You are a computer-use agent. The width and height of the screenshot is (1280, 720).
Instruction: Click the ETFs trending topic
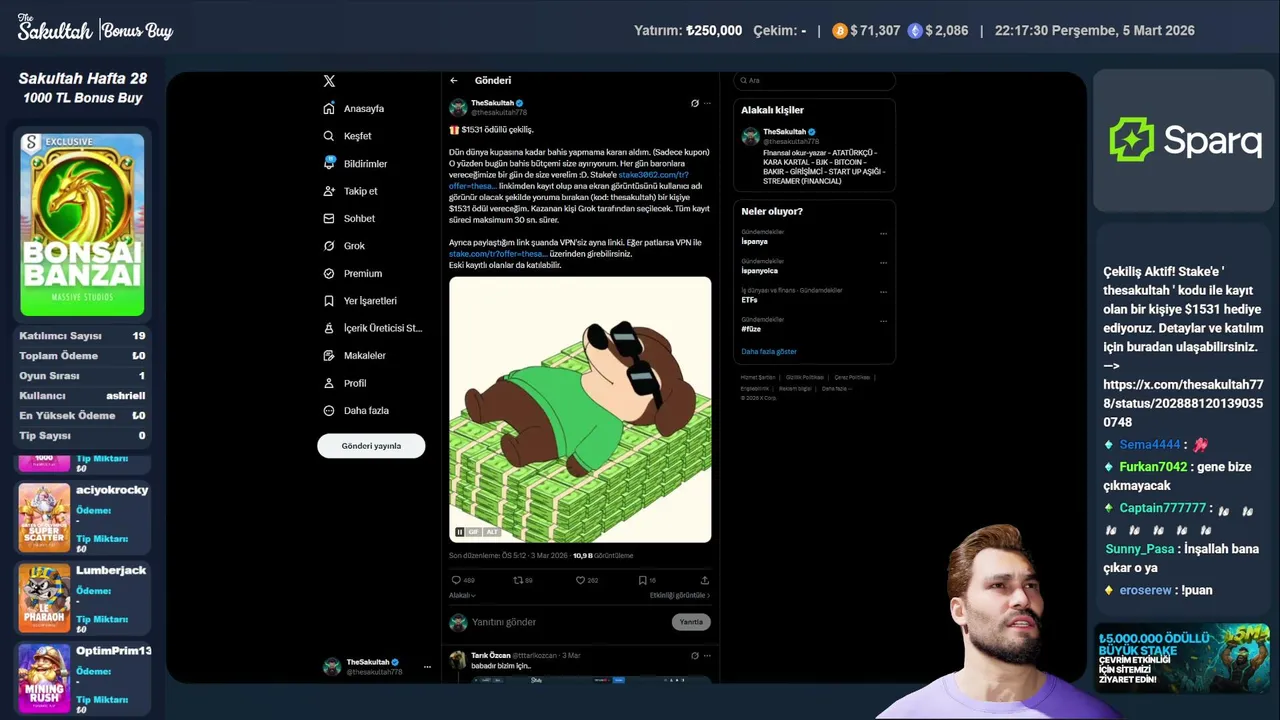(749, 299)
